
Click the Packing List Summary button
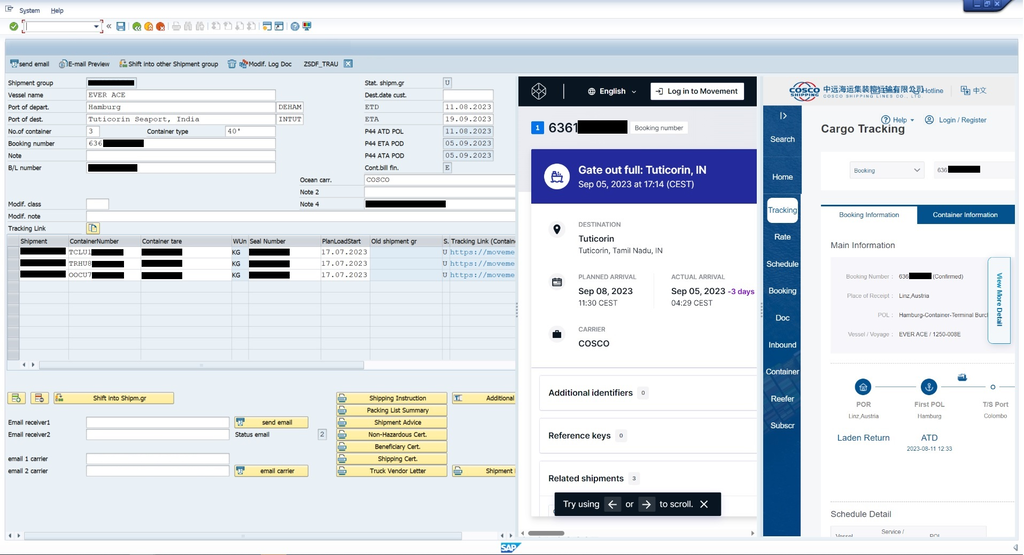click(x=391, y=410)
